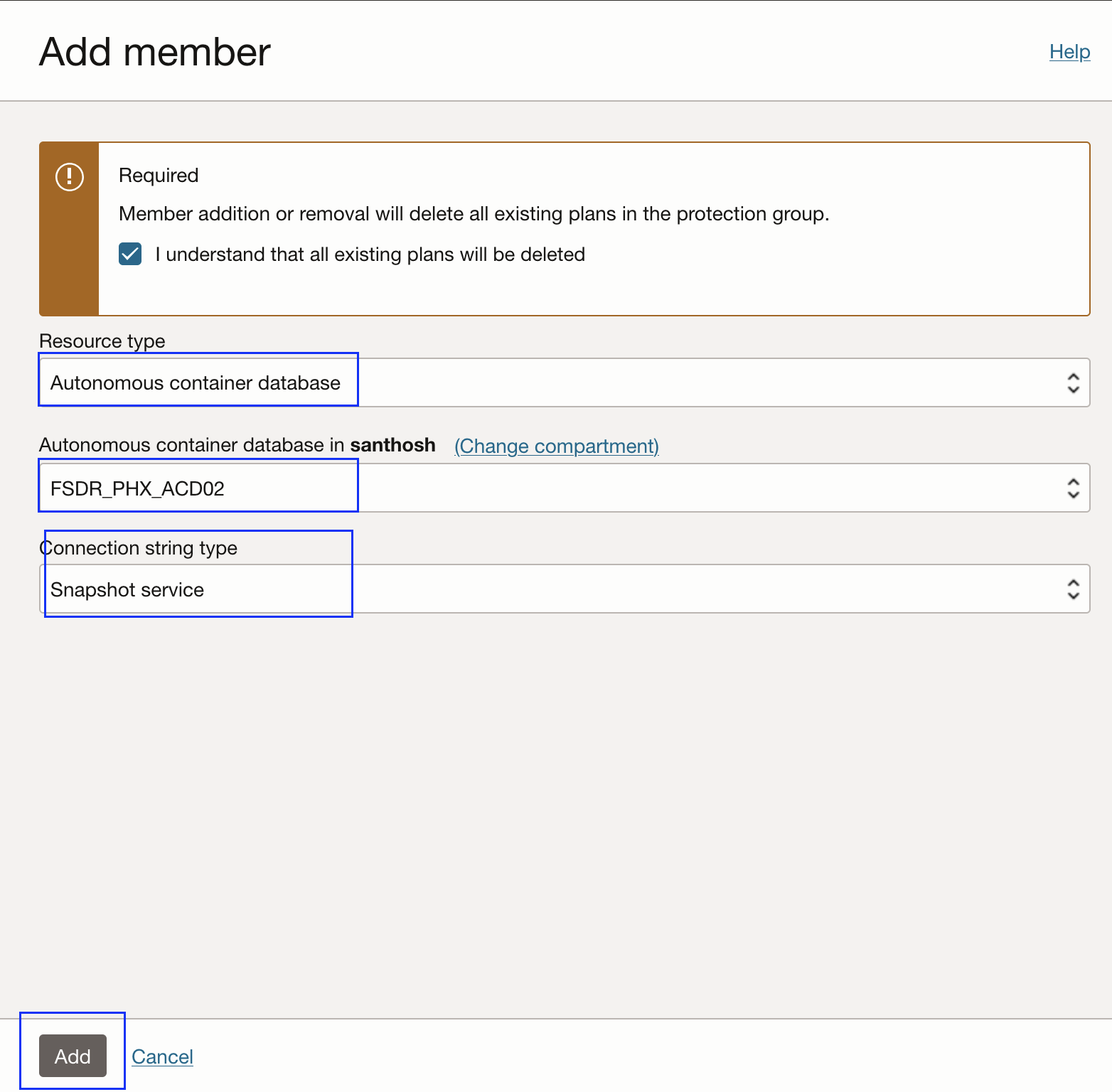Cancel adding the member

click(162, 1056)
